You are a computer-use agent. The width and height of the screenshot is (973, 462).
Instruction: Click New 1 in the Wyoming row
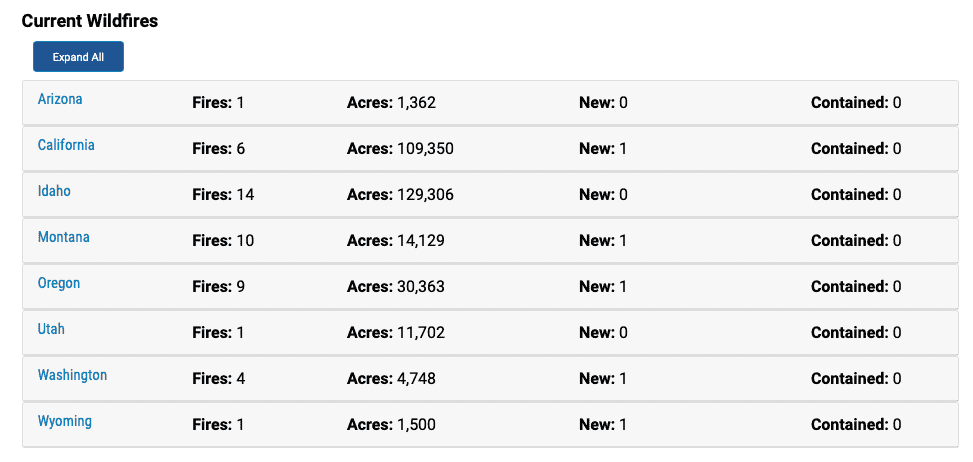(x=603, y=425)
